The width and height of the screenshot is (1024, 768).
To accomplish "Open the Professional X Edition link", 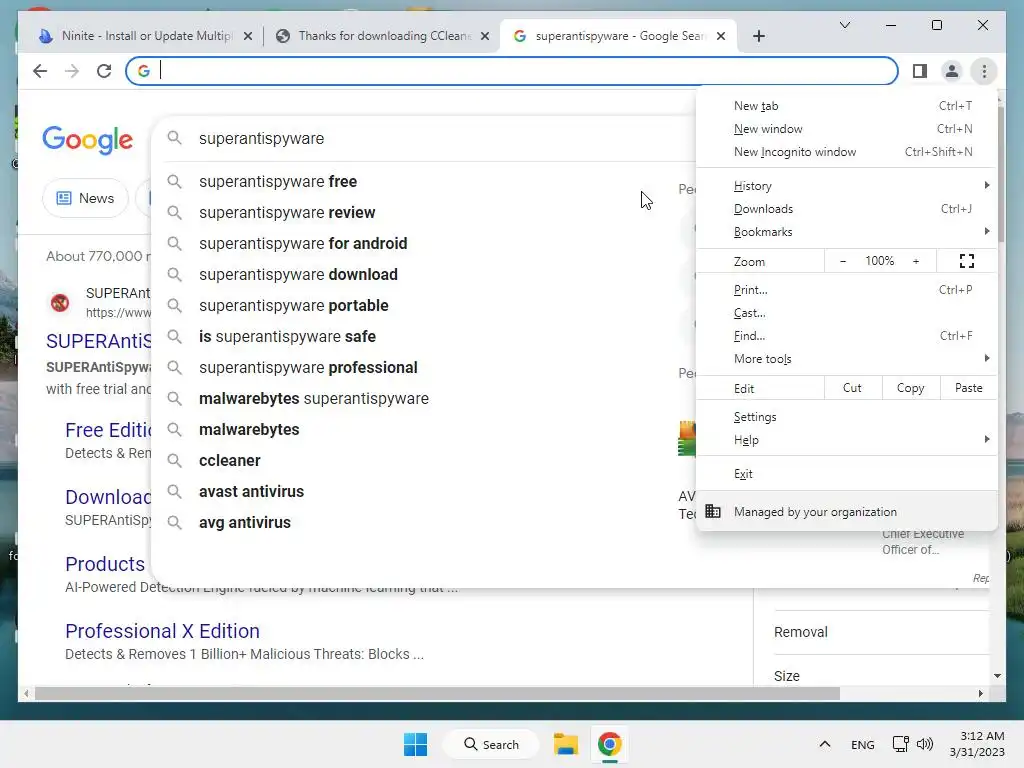I will [x=163, y=631].
